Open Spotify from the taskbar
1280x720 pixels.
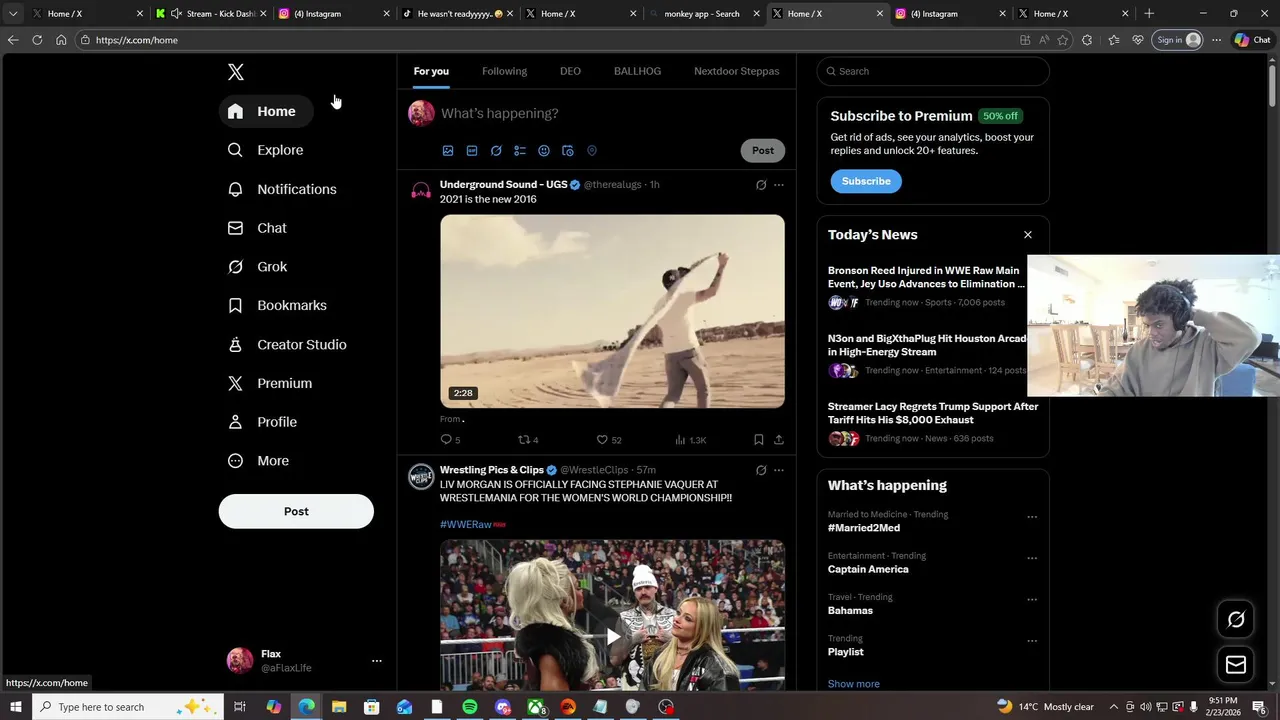470,707
